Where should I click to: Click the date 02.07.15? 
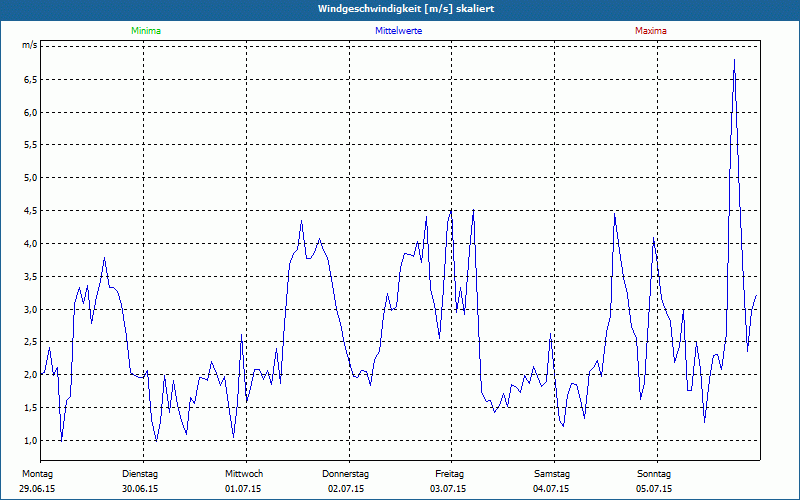point(346,489)
